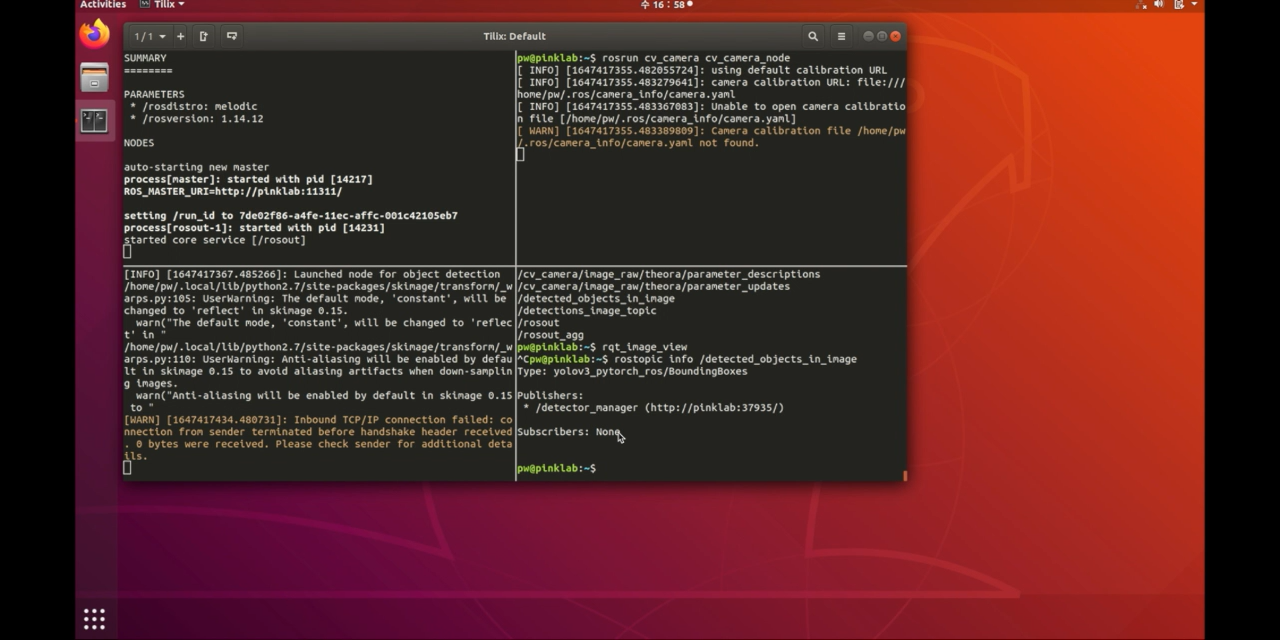Add terminal down split icon in Tilix header
Viewport: 1280px width, 640px height.
point(232,36)
